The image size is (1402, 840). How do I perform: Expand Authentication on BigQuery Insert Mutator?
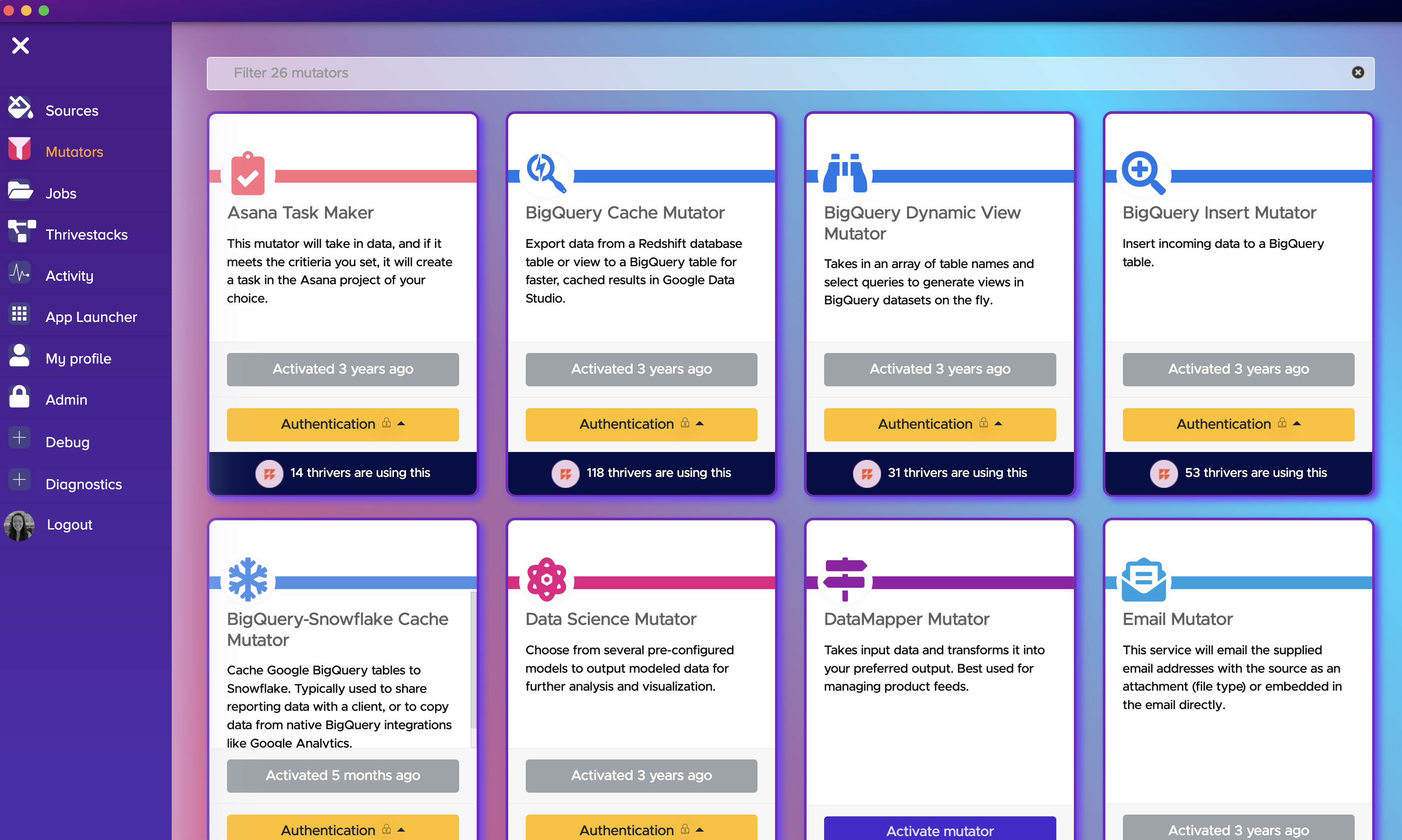pyautogui.click(x=1238, y=424)
